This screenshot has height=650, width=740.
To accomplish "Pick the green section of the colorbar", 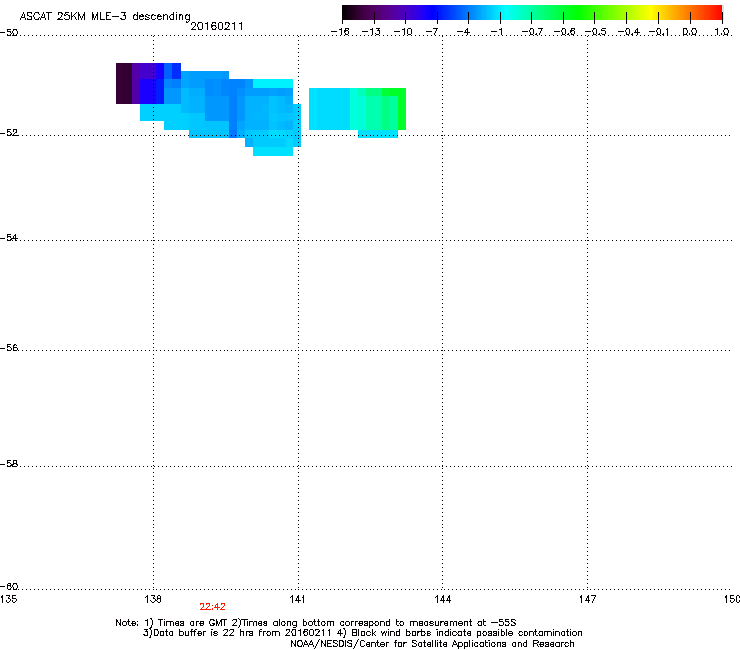I will pyautogui.click(x=578, y=13).
